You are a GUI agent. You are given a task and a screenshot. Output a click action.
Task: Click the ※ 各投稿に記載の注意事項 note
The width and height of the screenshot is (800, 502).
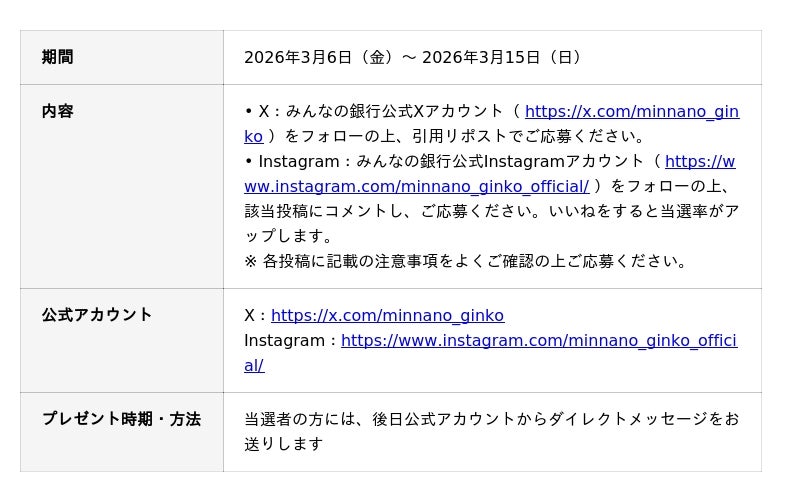(x=467, y=262)
